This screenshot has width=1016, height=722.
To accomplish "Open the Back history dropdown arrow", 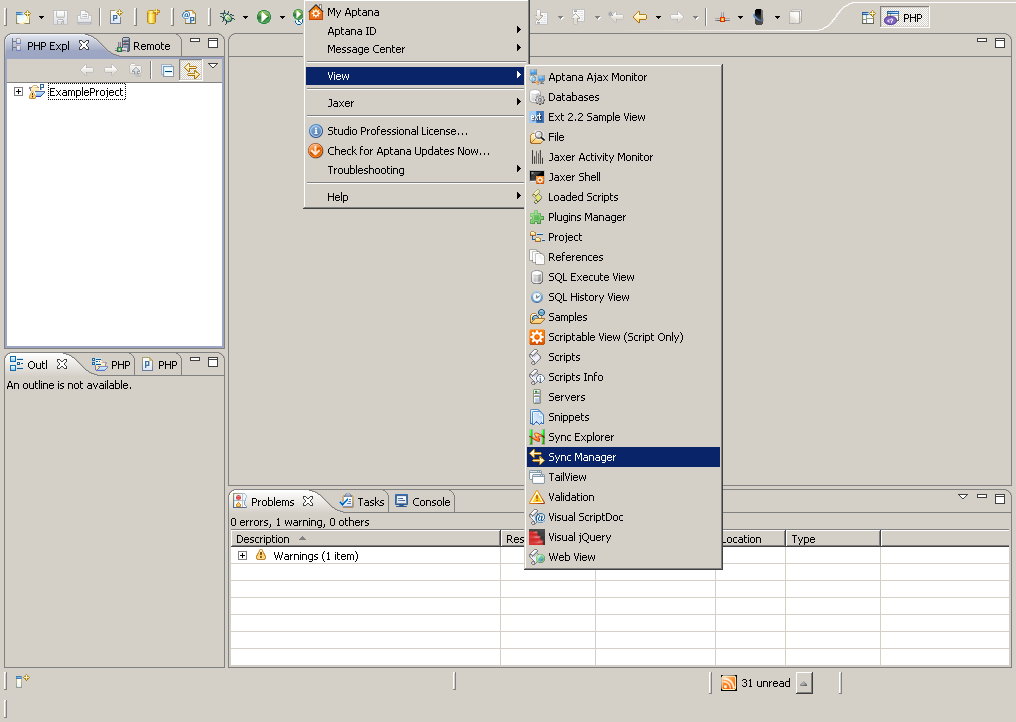I will pyautogui.click(x=658, y=17).
